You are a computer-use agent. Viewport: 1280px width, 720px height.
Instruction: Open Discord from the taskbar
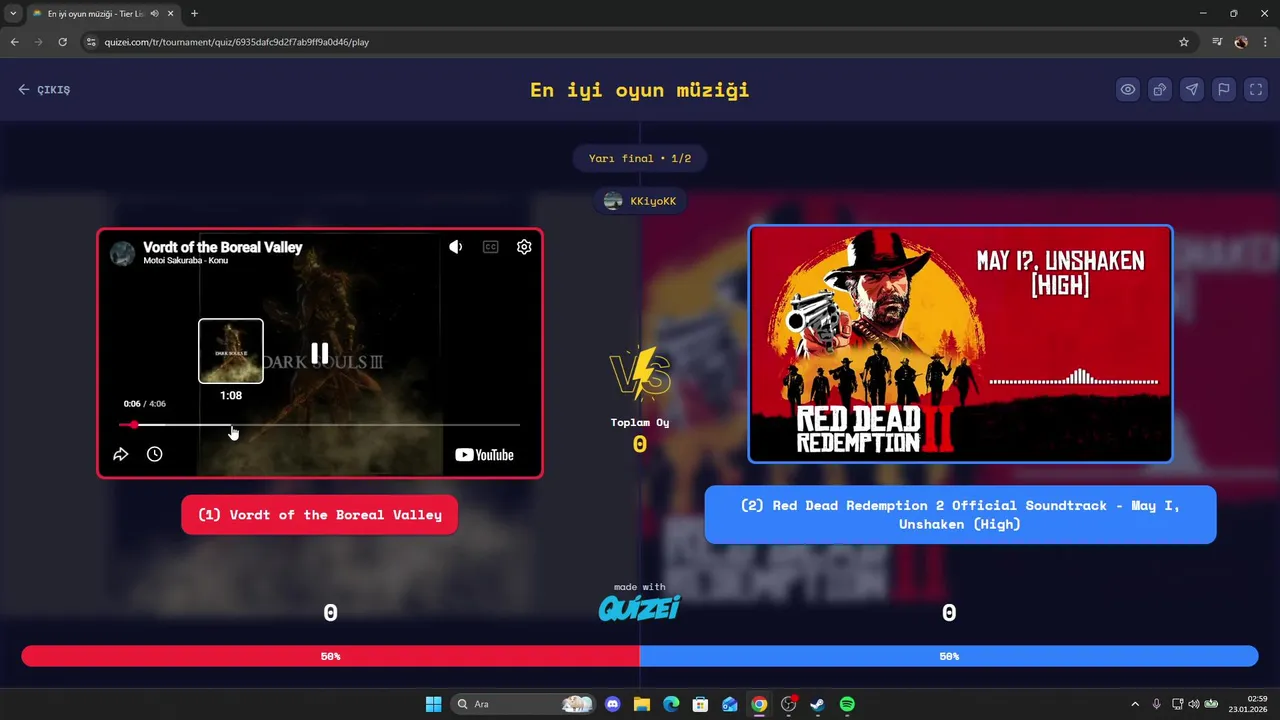click(613, 704)
